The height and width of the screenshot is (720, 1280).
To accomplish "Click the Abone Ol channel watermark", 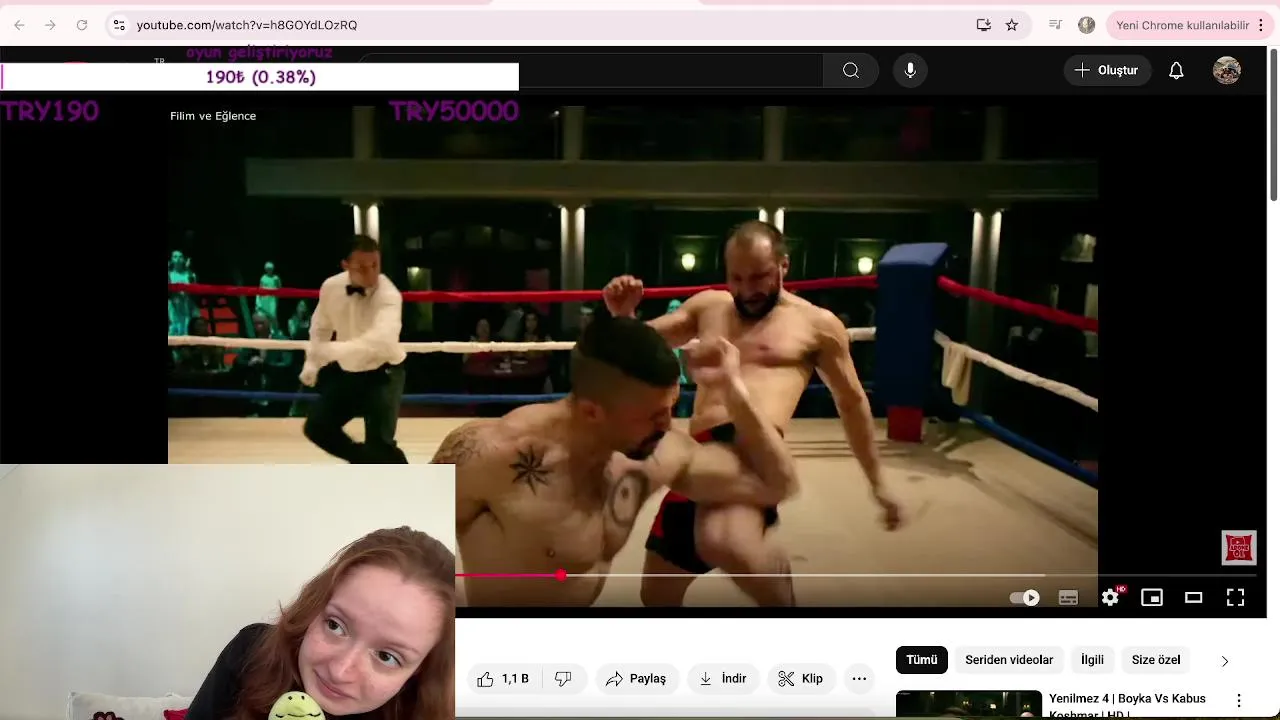I will [x=1239, y=548].
